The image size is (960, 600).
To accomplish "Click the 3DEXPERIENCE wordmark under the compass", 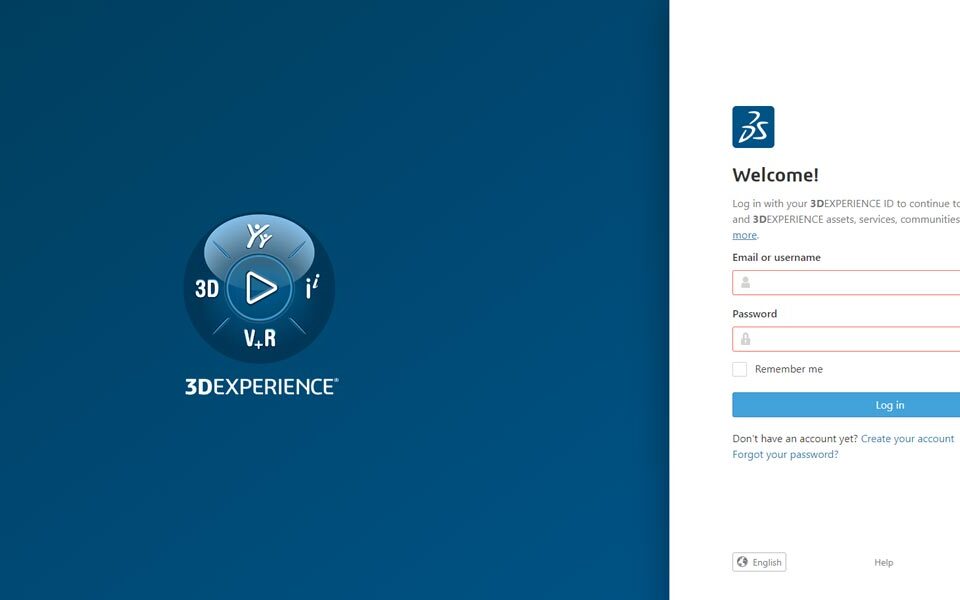I will pyautogui.click(x=260, y=384).
